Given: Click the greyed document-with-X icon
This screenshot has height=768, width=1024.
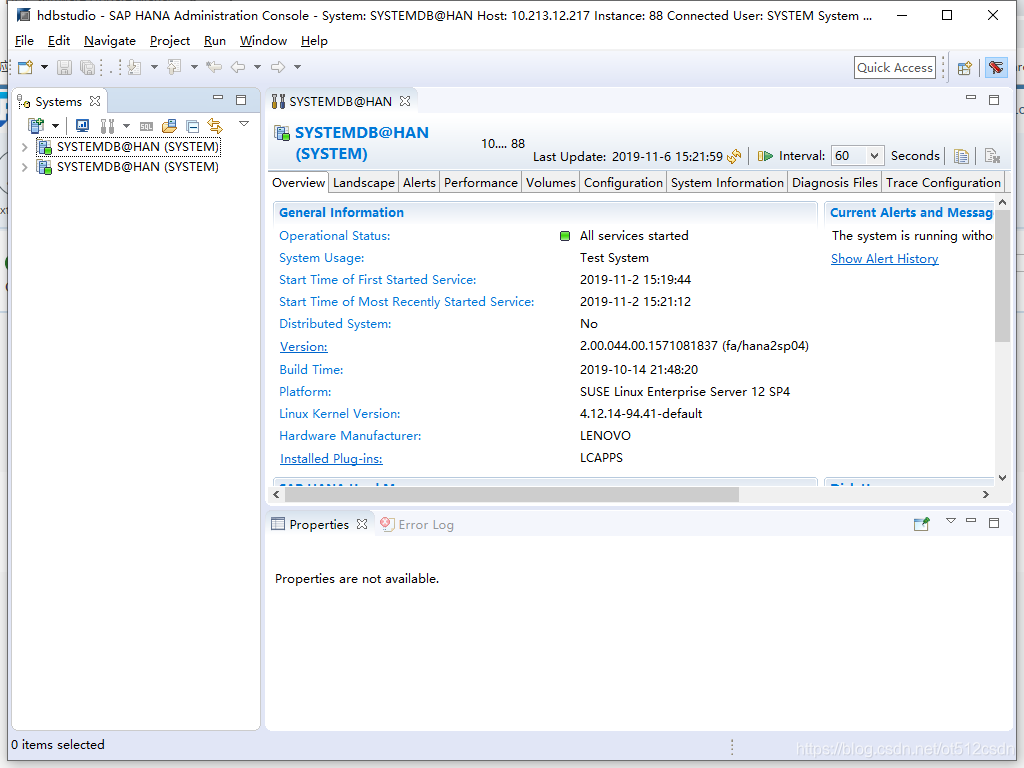Looking at the screenshot, I should [x=992, y=156].
